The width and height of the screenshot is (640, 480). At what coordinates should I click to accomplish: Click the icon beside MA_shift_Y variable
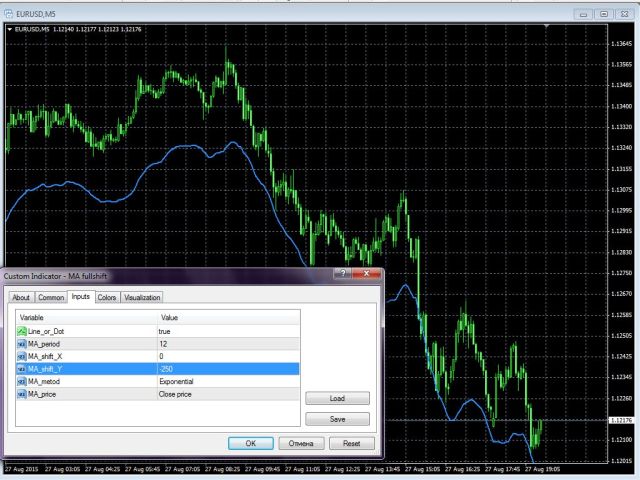(21, 369)
